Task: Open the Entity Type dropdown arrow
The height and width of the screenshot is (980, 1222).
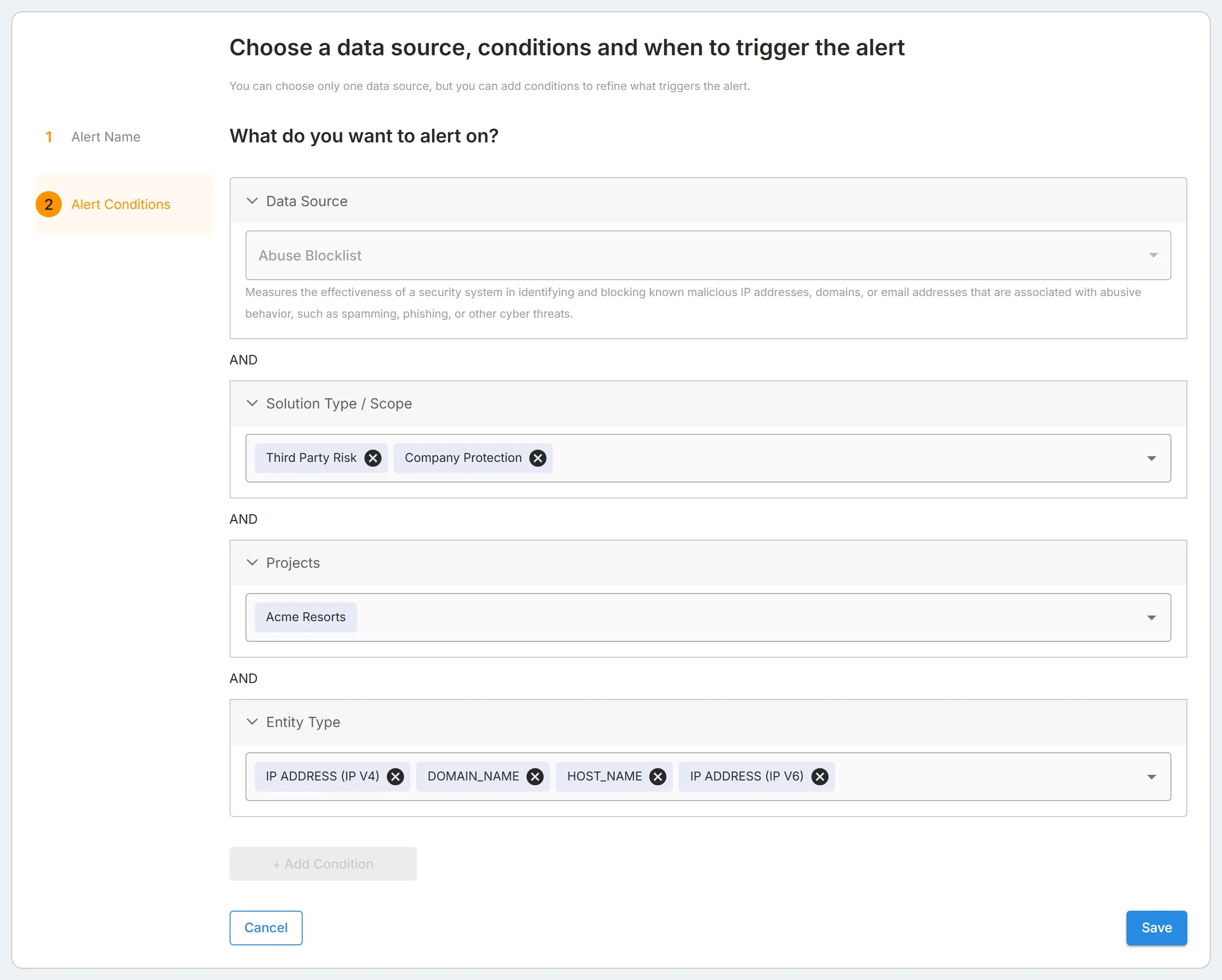Action: coord(1151,777)
